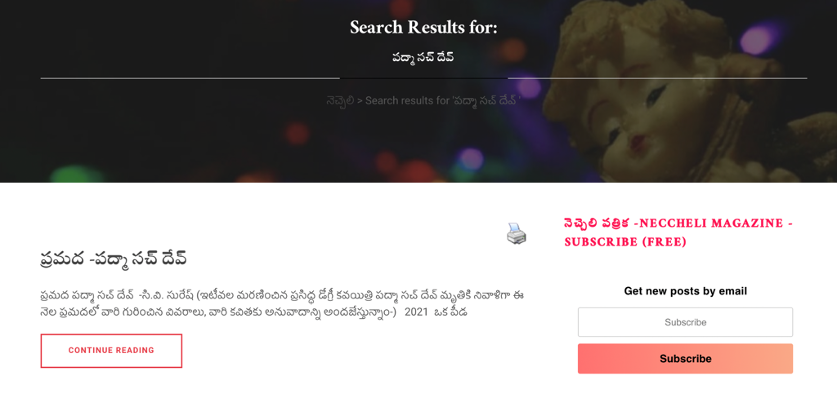Image resolution: width=837 pixels, height=400 pixels.
Task: Click the breadcrumb '>' separator
Action: [360, 100]
